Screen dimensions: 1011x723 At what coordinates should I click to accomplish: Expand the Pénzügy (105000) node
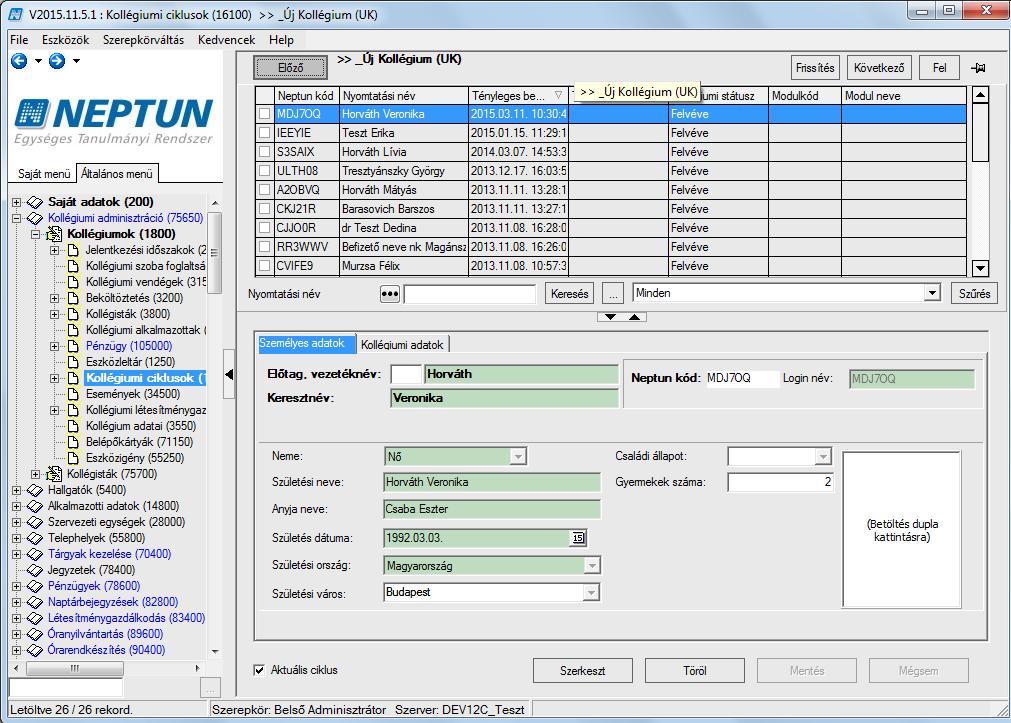click(55, 346)
